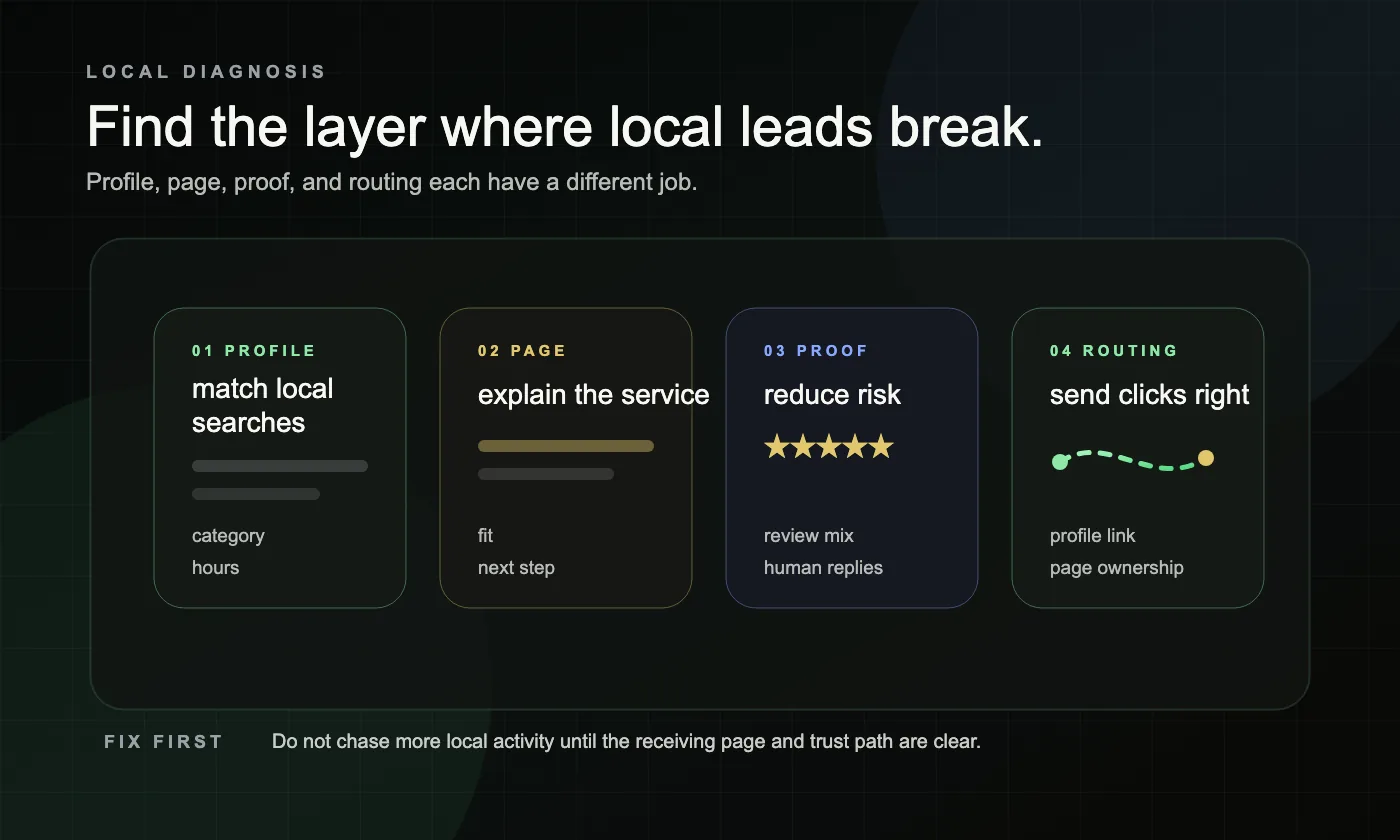The image size is (1400, 840).
Task: Click 'explain the service' card title
Action: (x=594, y=395)
